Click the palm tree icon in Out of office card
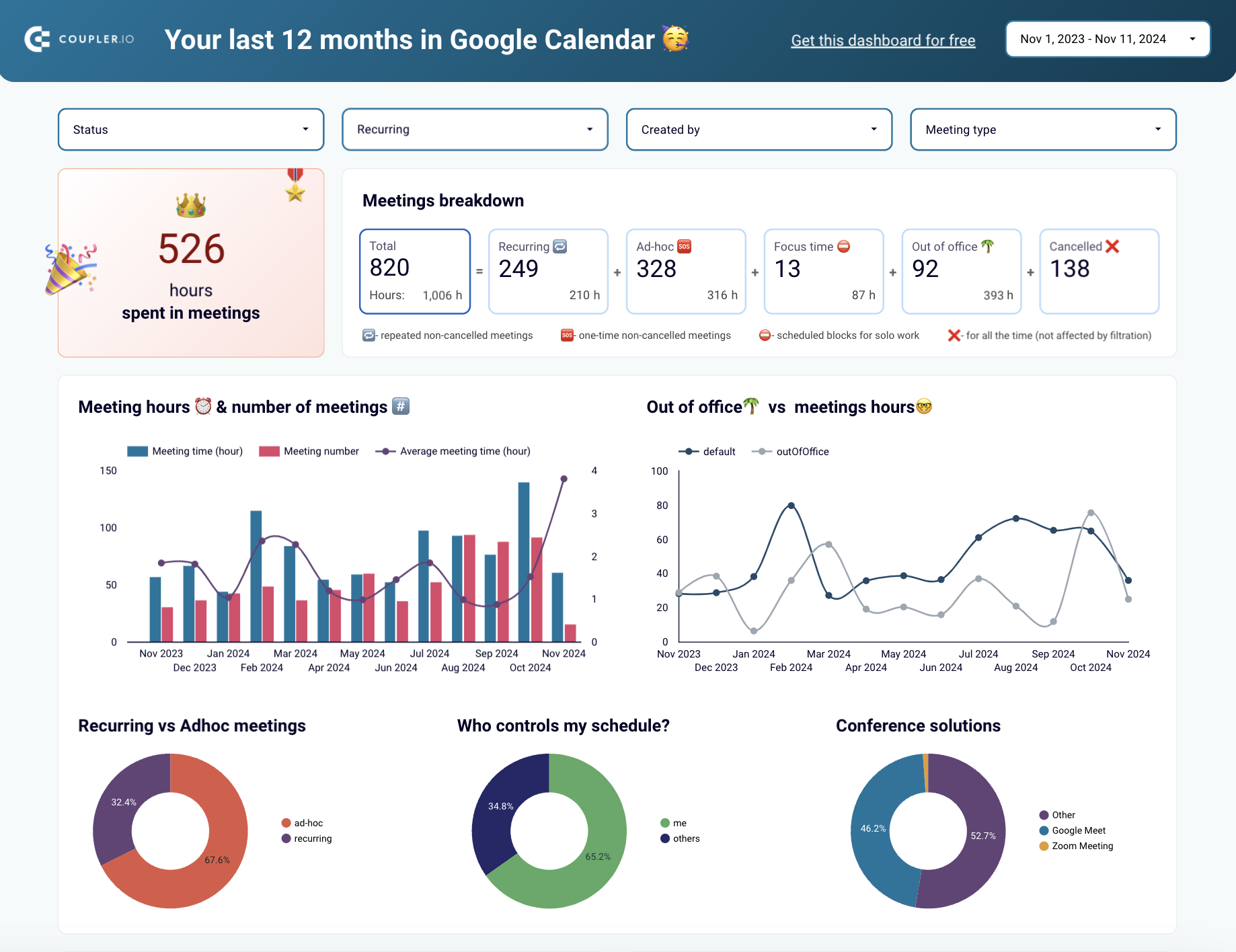Image resolution: width=1236 pixels, height=952 pixels. tap(986, 246)
